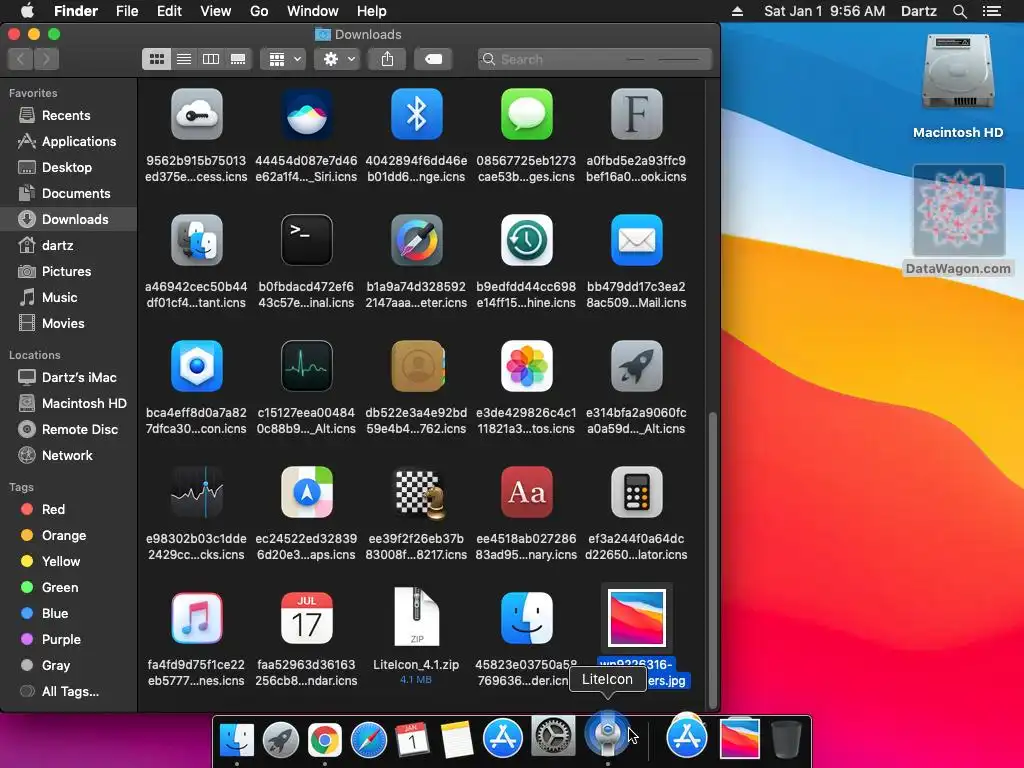The height and width of the screenshot is (768, 1024).
Task: Select the Big Sur wallpaper jpg thumbnail
Action: click(x=637, y=618)
